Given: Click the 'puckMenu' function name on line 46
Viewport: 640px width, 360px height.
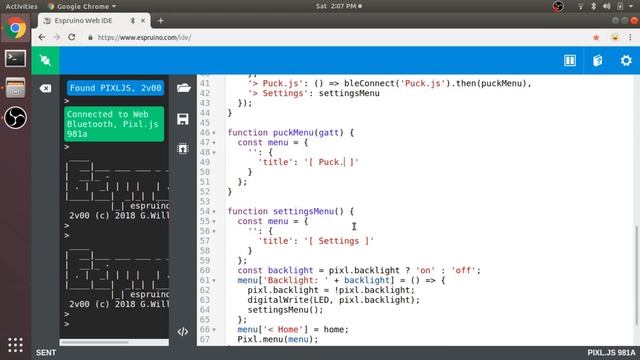Looking at the screenshot, I should point(293,133).
